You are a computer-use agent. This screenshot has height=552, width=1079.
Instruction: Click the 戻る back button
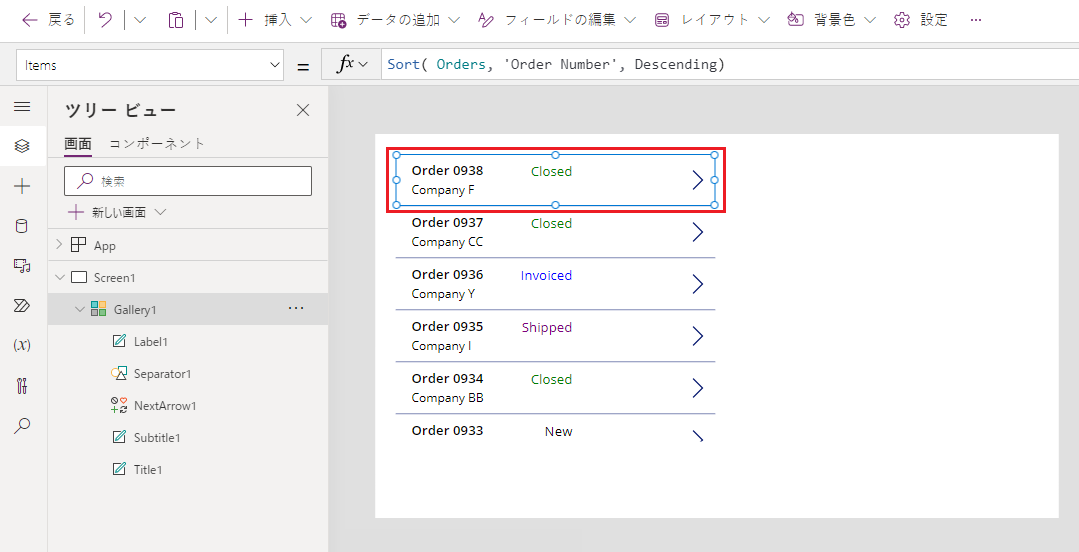click(48, 20)
